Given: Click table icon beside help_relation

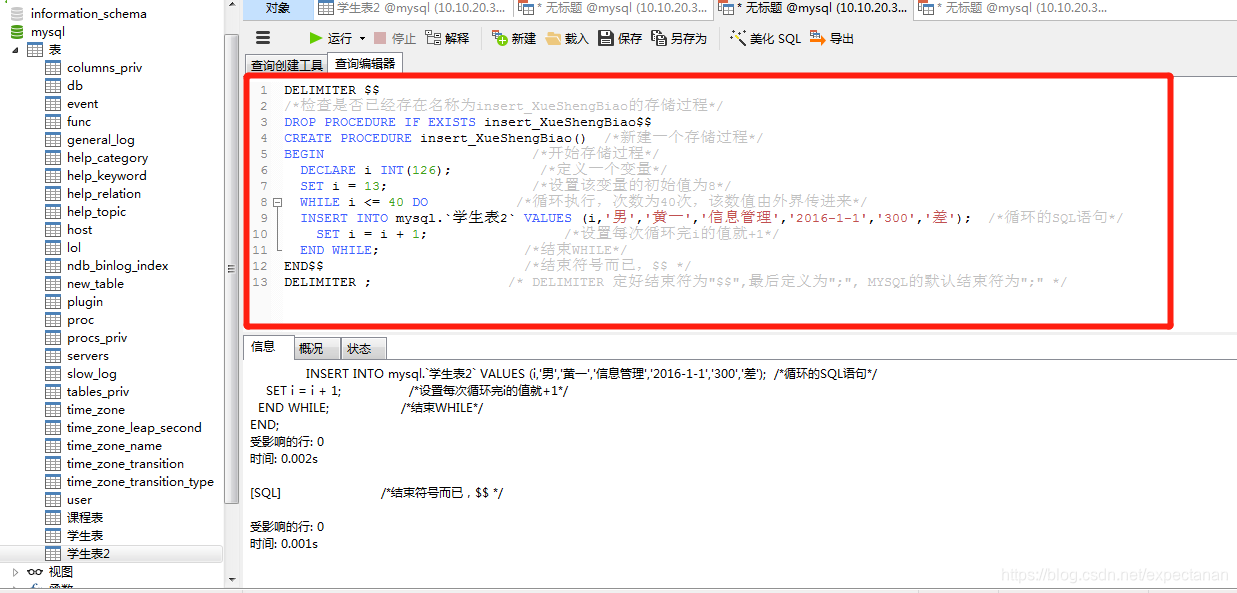Looking at the screenshot, I should click(x=53, y=194).
